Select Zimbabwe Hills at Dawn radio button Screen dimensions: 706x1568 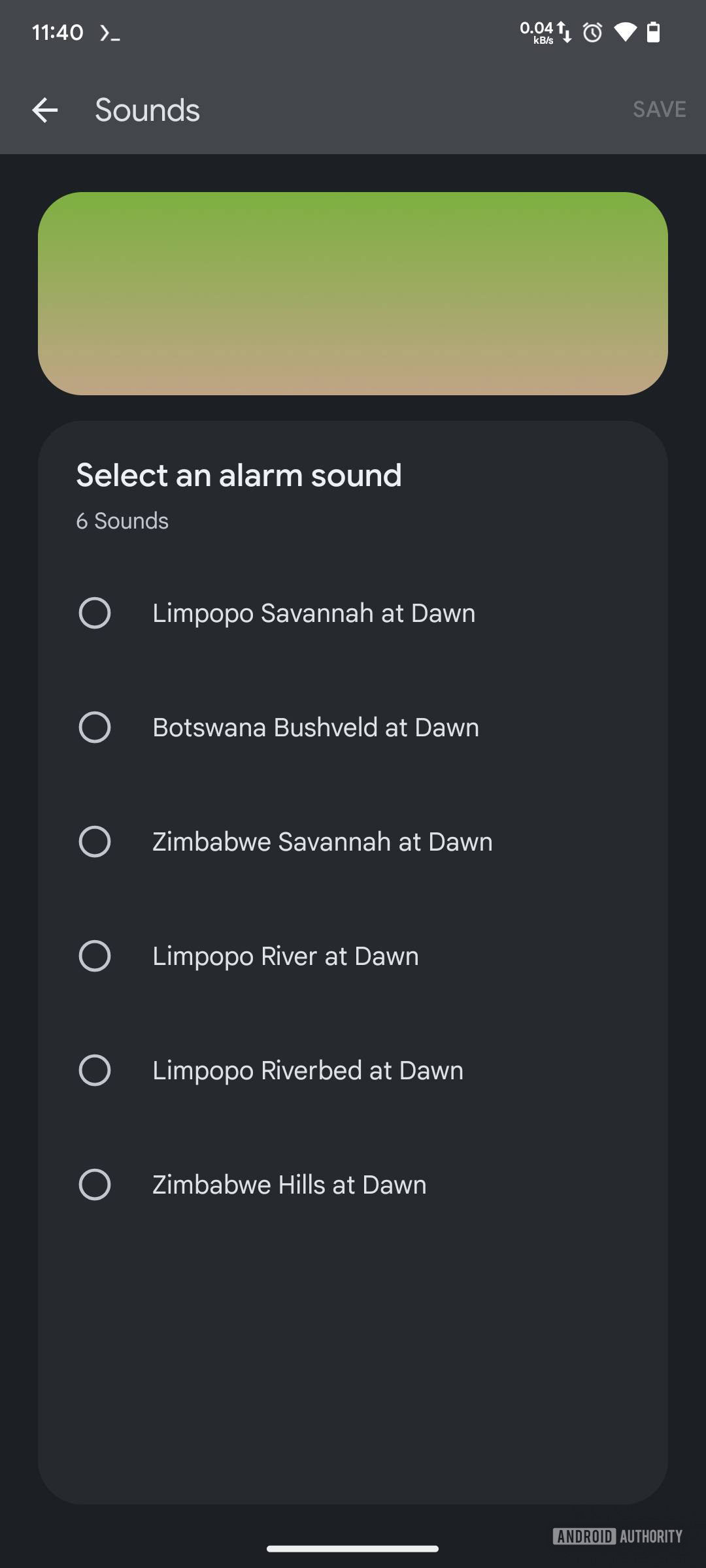pyautogui.click(x=95, y=1184)
